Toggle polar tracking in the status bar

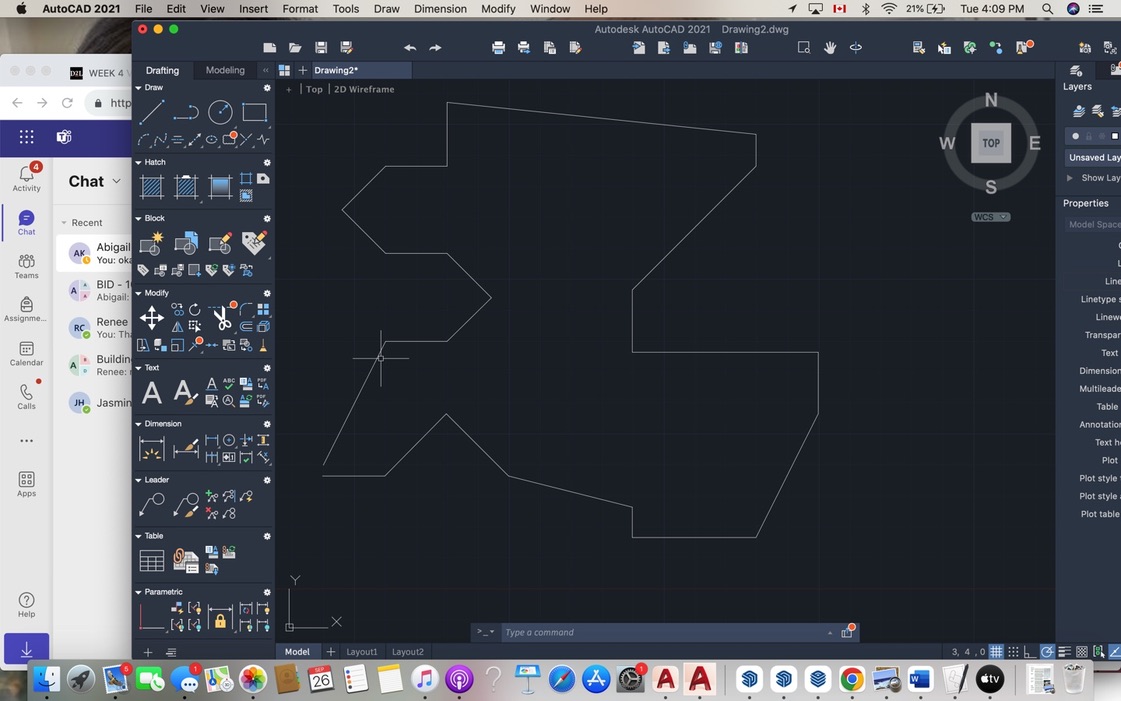tap(1046, 651)
